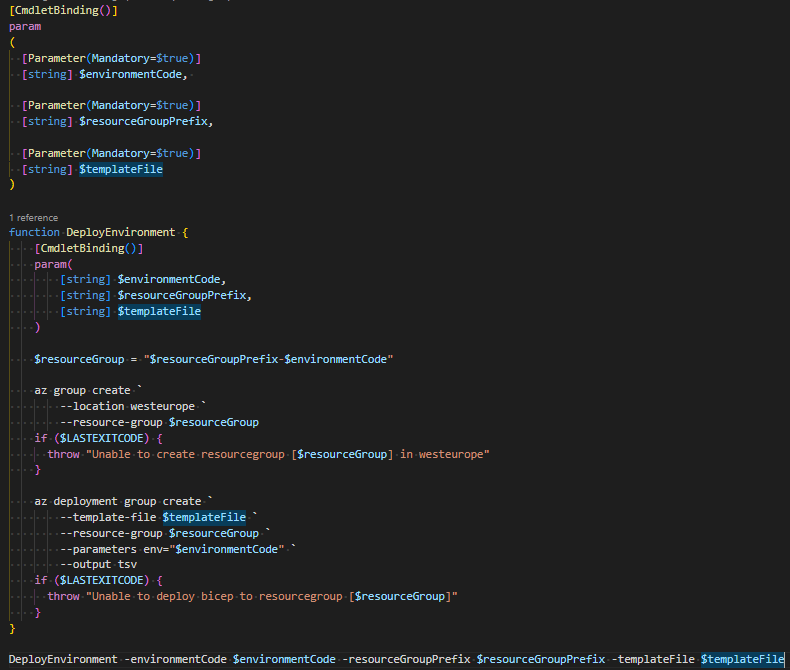Screen dimensions: 790x670
Task: Click the '1 reference' CodeLens link
Action: (x=33, y=218)
